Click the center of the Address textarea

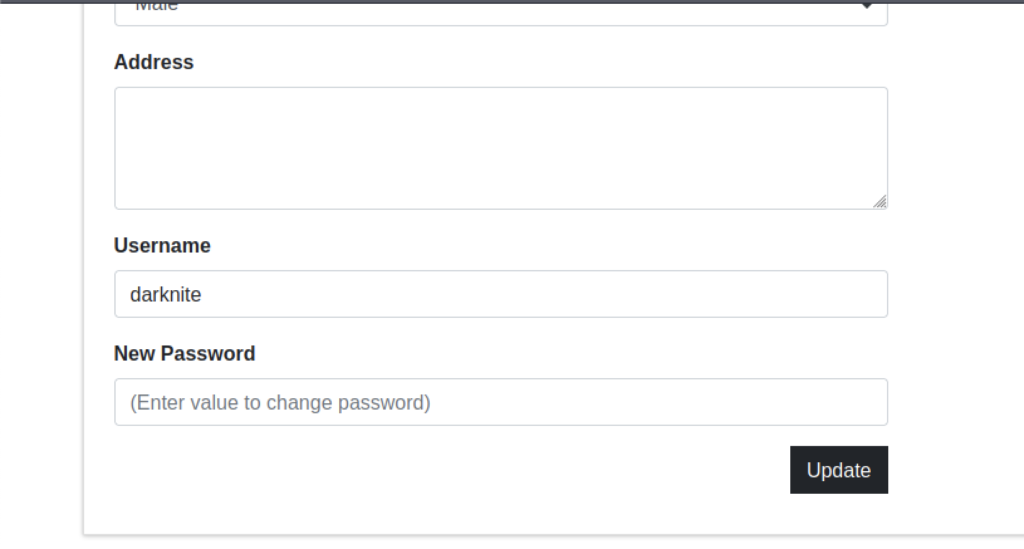(501, 148)
